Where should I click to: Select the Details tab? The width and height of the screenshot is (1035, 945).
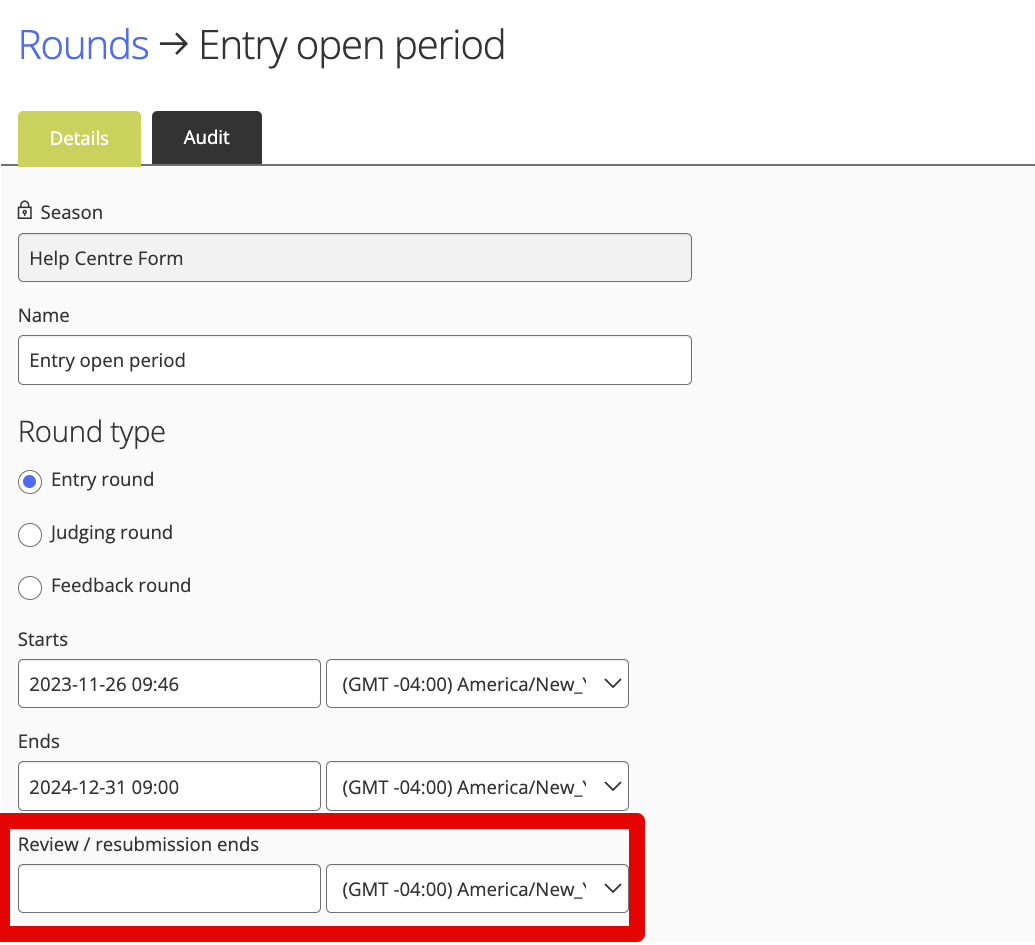point(79,137)
